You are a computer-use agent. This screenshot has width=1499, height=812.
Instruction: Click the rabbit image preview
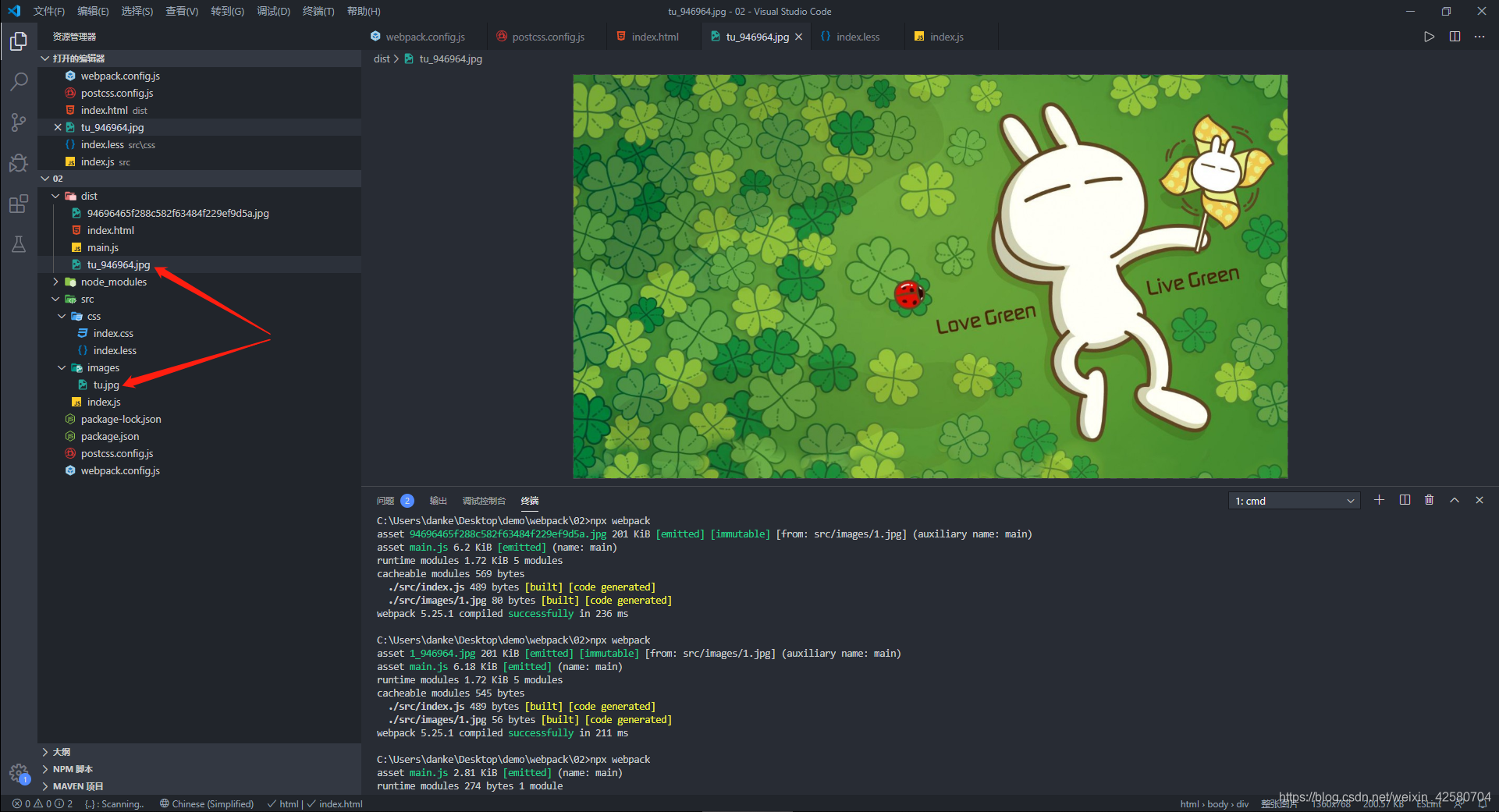[x=930, y=276]
